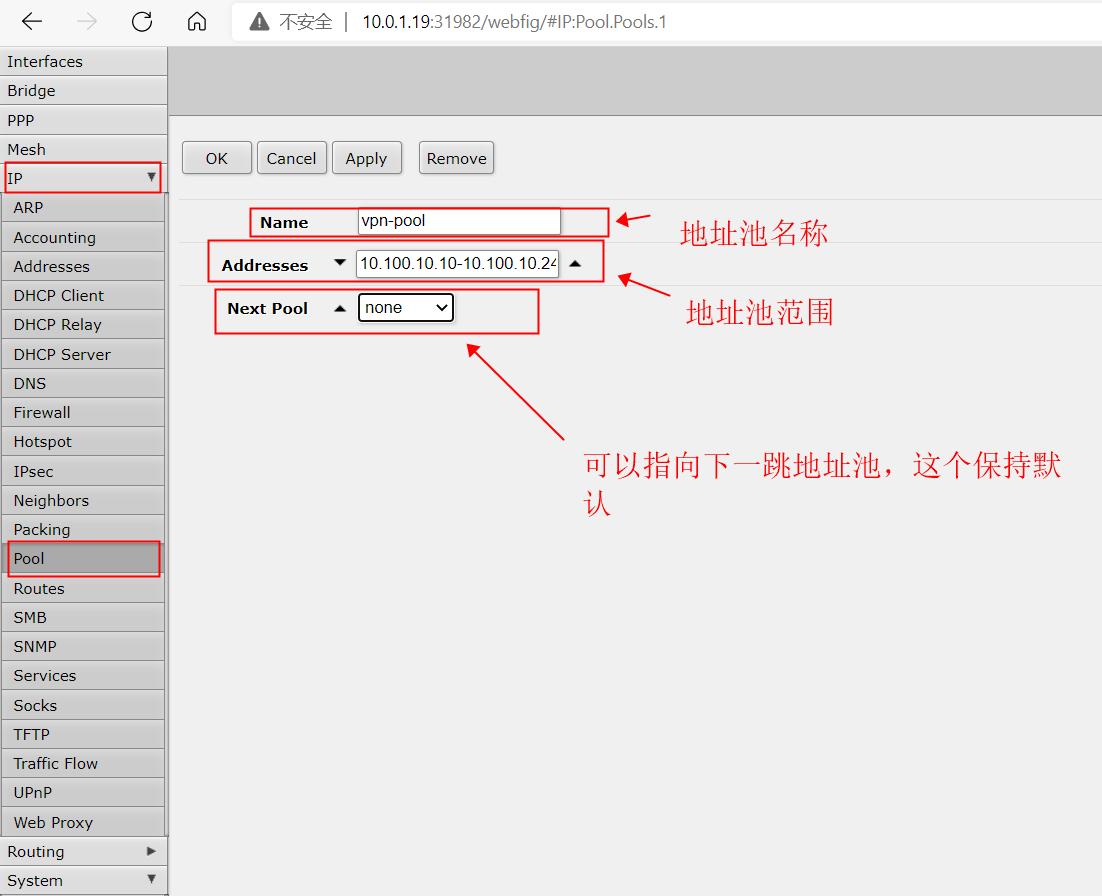The height and width of the screenshot is (896, 1102).
Task: Select Routes from the sidebar
Action: (x=39, y=588)
